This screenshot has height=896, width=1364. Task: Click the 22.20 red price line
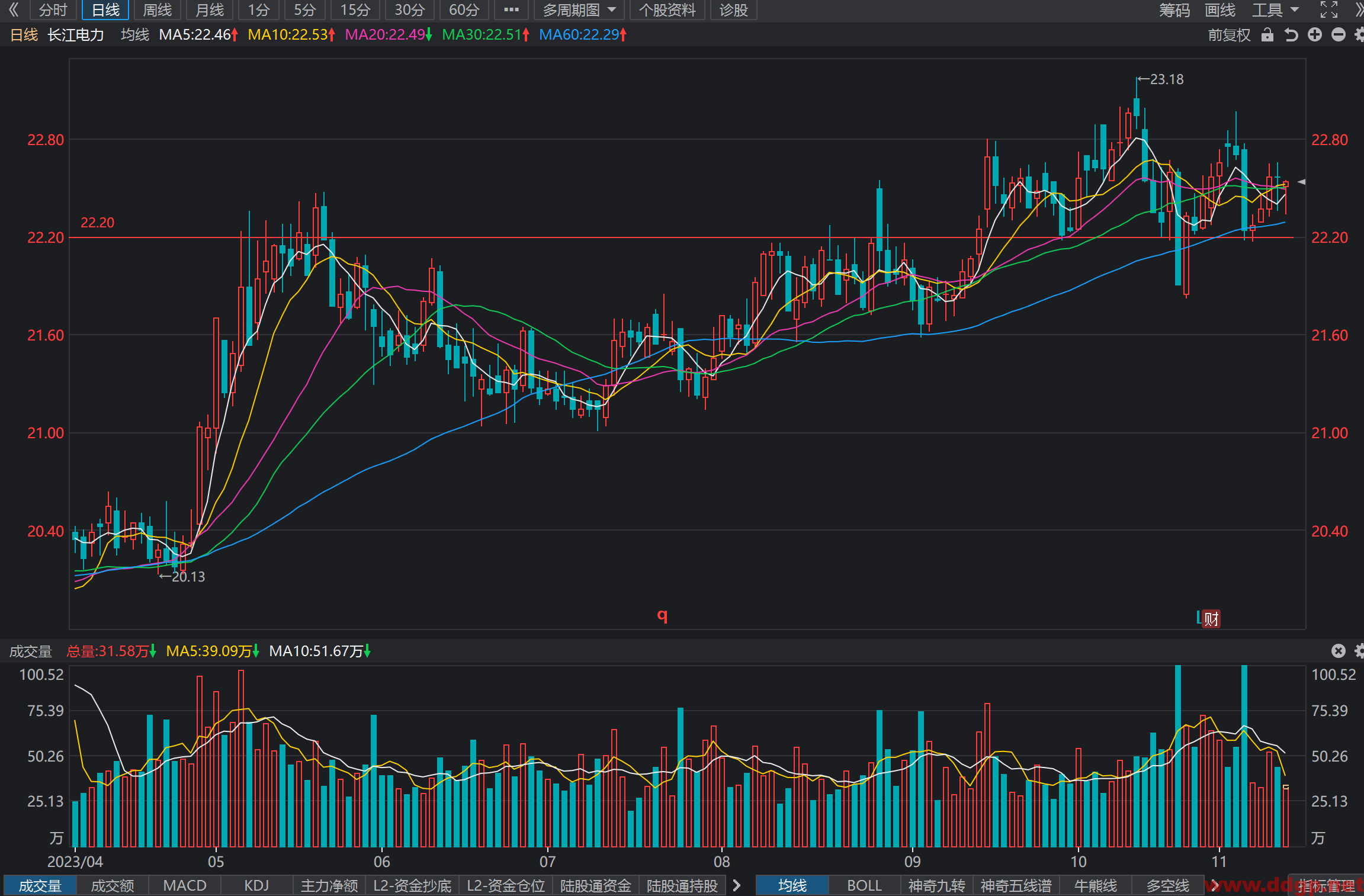(x=682, y=237)
